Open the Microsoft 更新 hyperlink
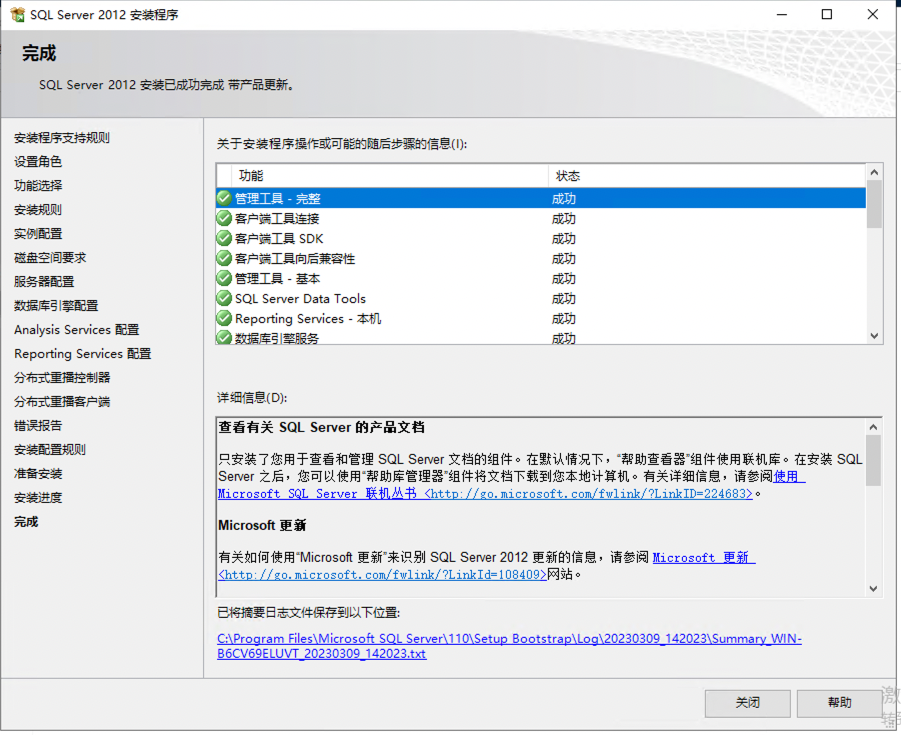Viewport: 901px width, 735px height. coord(701,558)
